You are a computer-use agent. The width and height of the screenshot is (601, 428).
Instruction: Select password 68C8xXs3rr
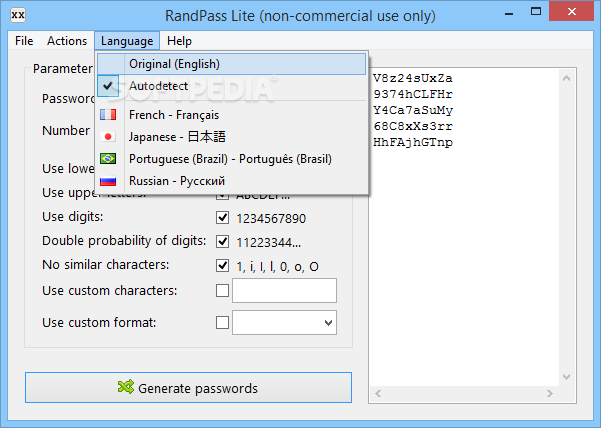(412, 126)
